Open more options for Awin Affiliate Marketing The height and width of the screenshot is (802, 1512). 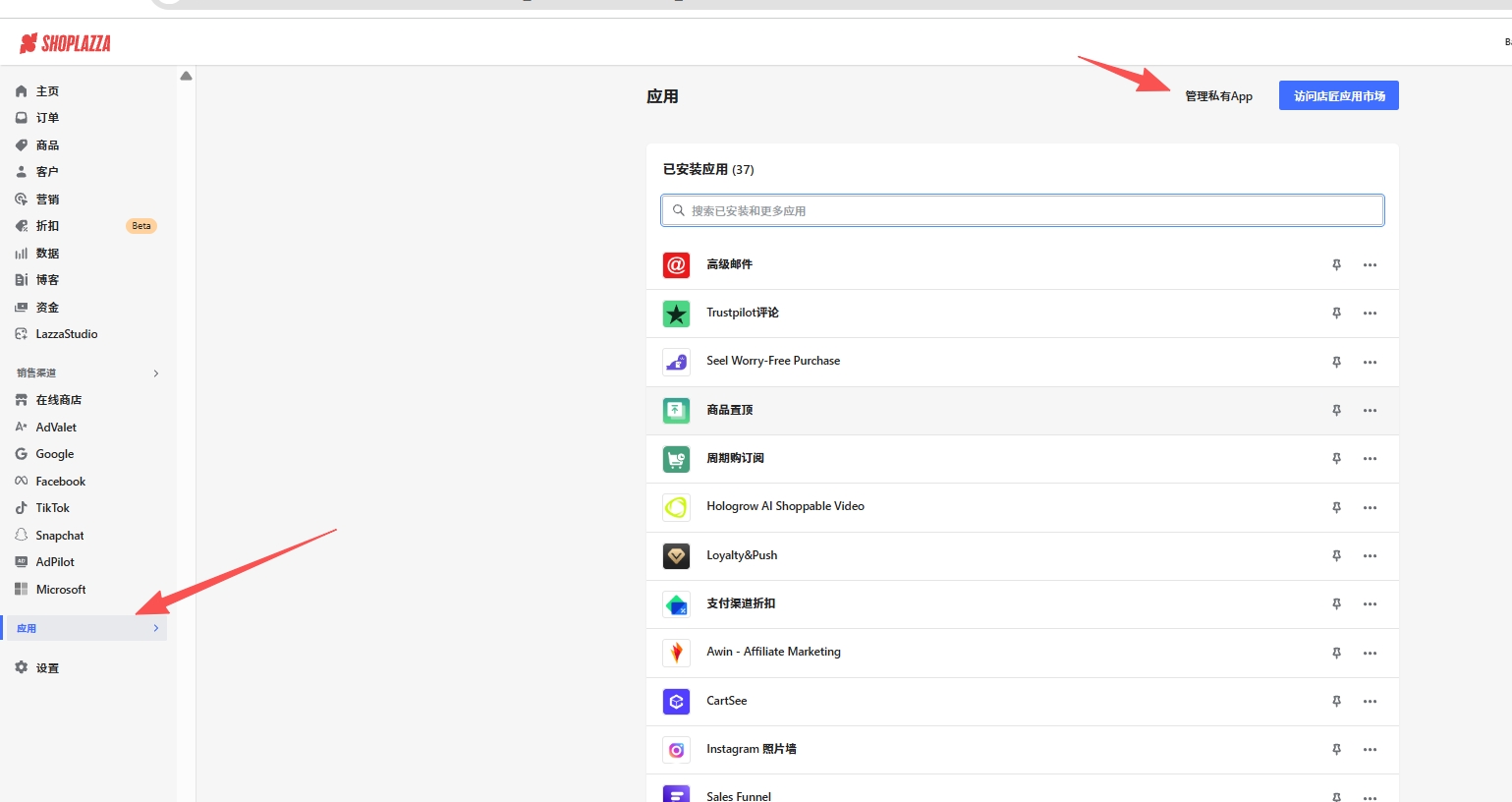pos(1370,654)
